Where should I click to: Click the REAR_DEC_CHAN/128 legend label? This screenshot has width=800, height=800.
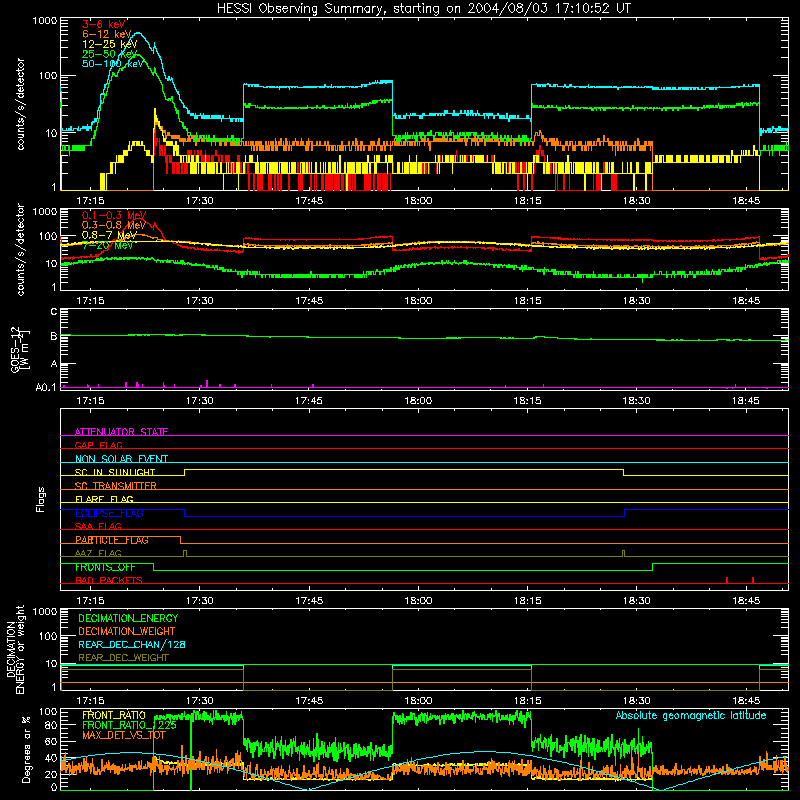pyautogui.click(x=132, y=644)
